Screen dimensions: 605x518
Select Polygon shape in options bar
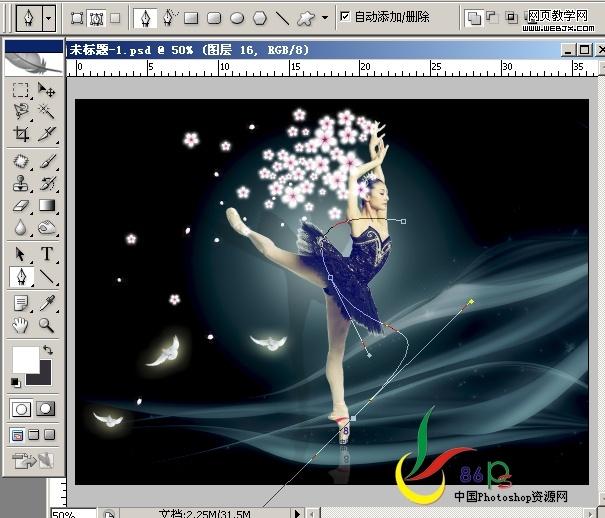pyautogui.click(x=260, y=18)
